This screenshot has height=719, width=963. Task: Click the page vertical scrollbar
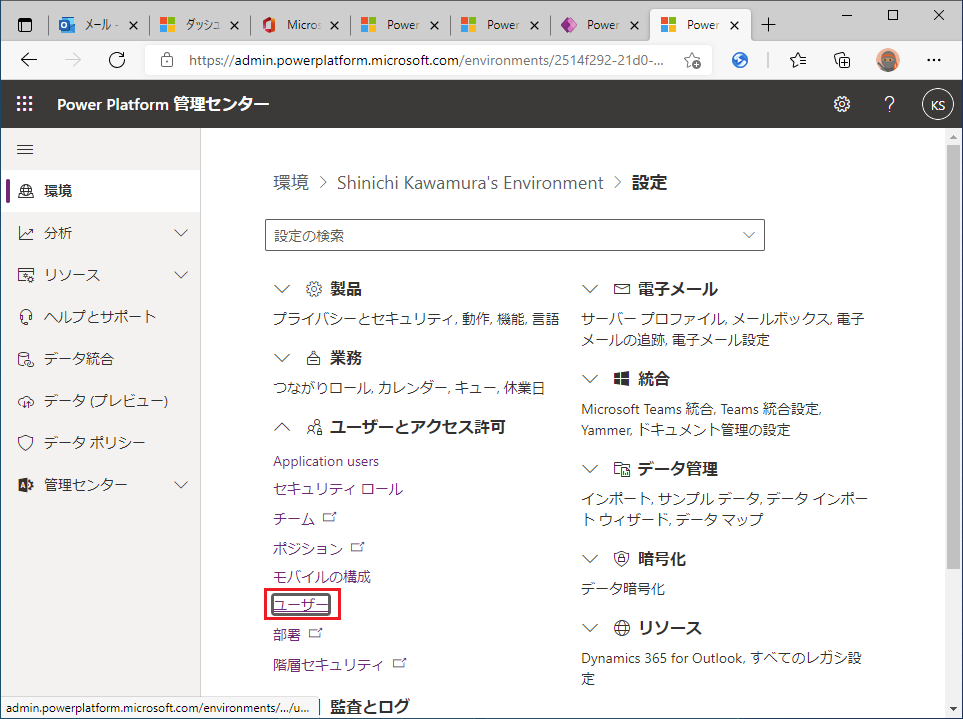[953, 300]
